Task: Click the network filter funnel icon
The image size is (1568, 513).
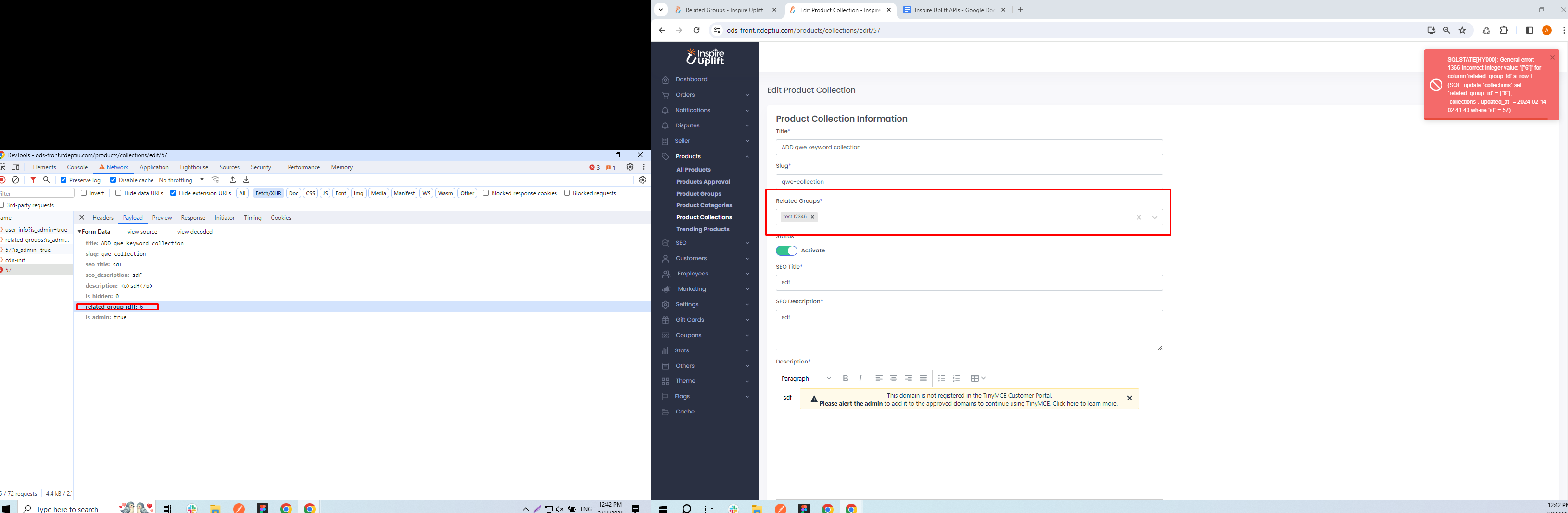Action: (33, 180)
